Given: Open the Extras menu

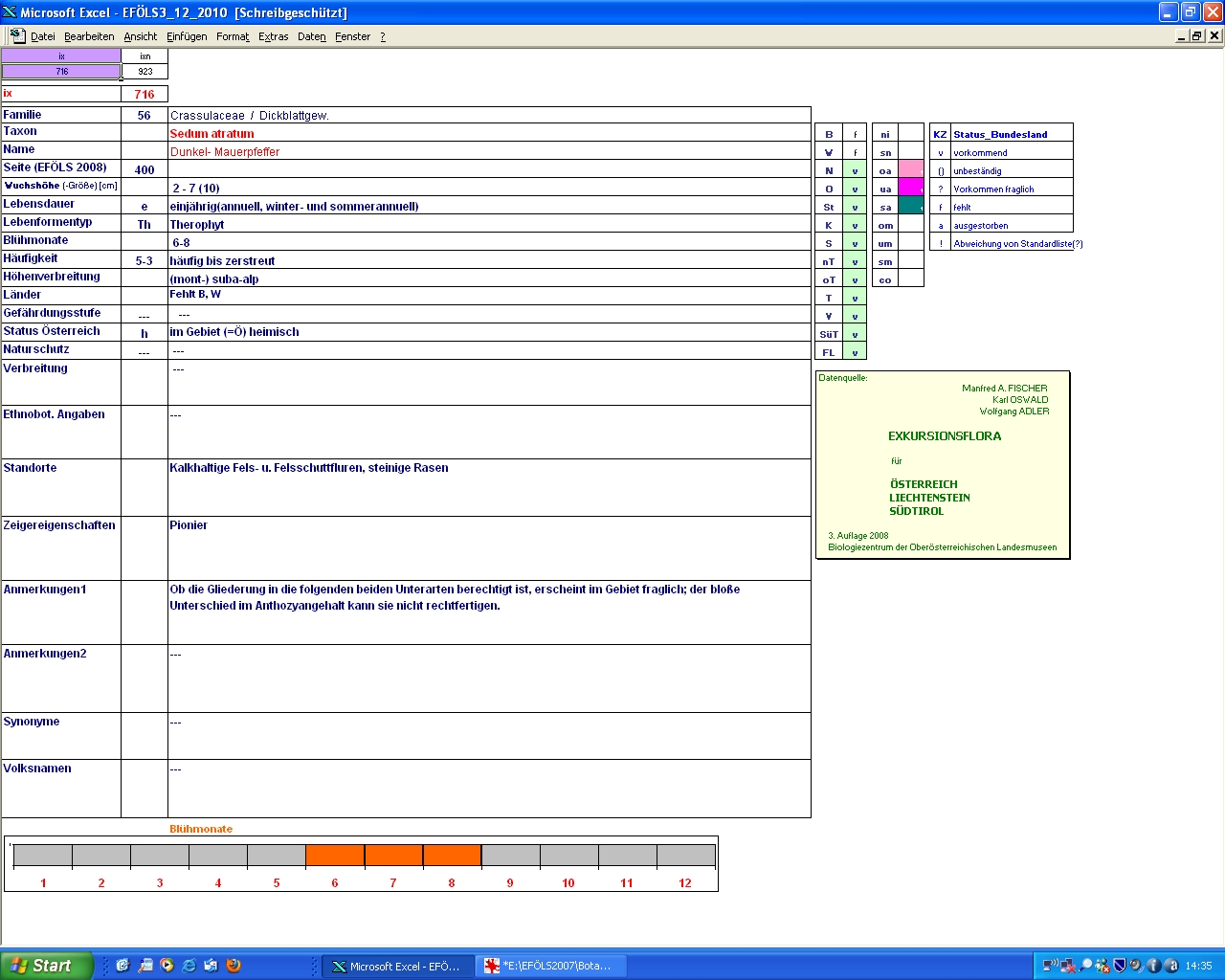Looking at the screenshot, I should pos(273,36).
